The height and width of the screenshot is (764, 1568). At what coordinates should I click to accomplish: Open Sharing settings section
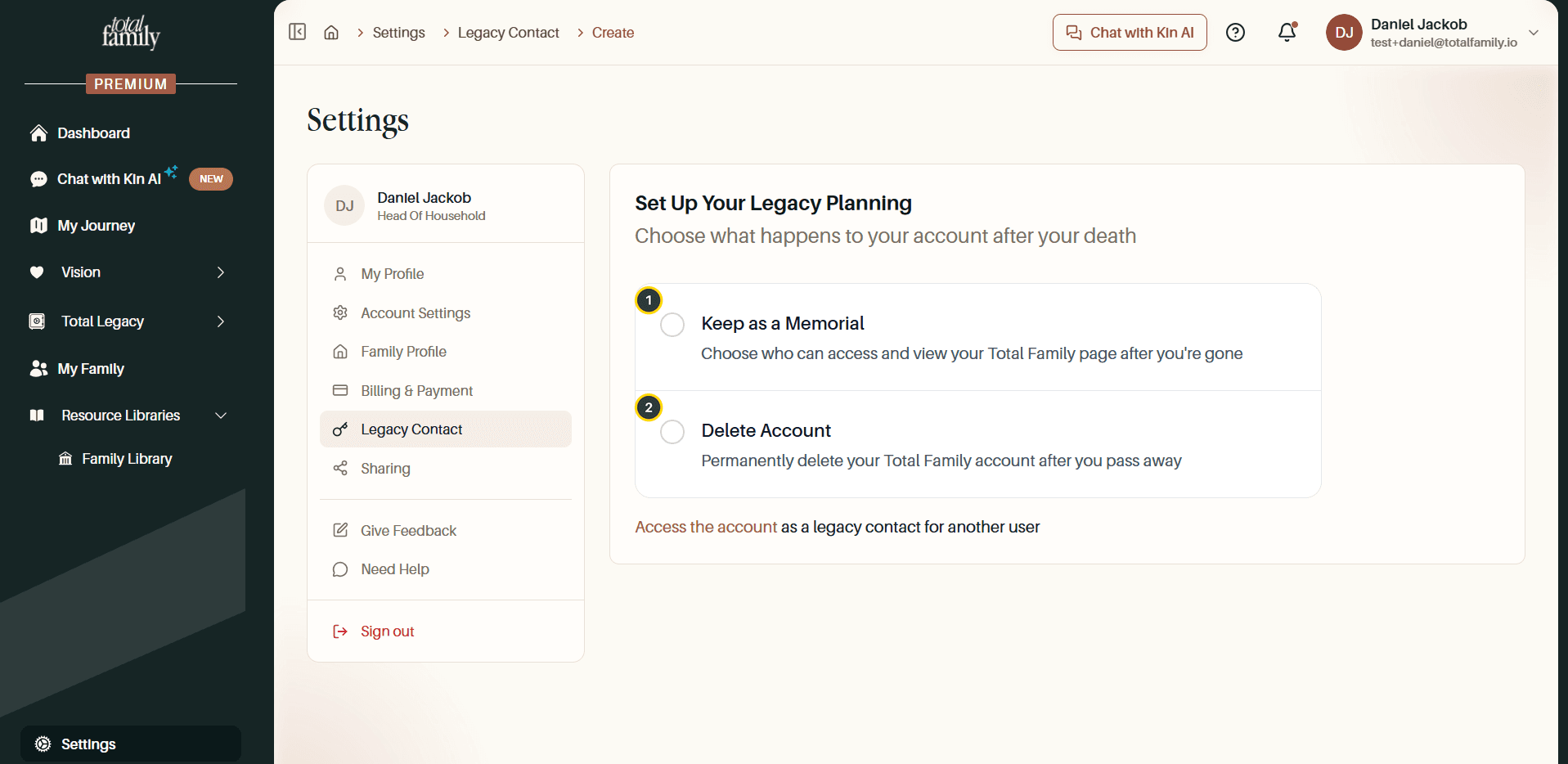pyautogui.click(x=446, y=468)
